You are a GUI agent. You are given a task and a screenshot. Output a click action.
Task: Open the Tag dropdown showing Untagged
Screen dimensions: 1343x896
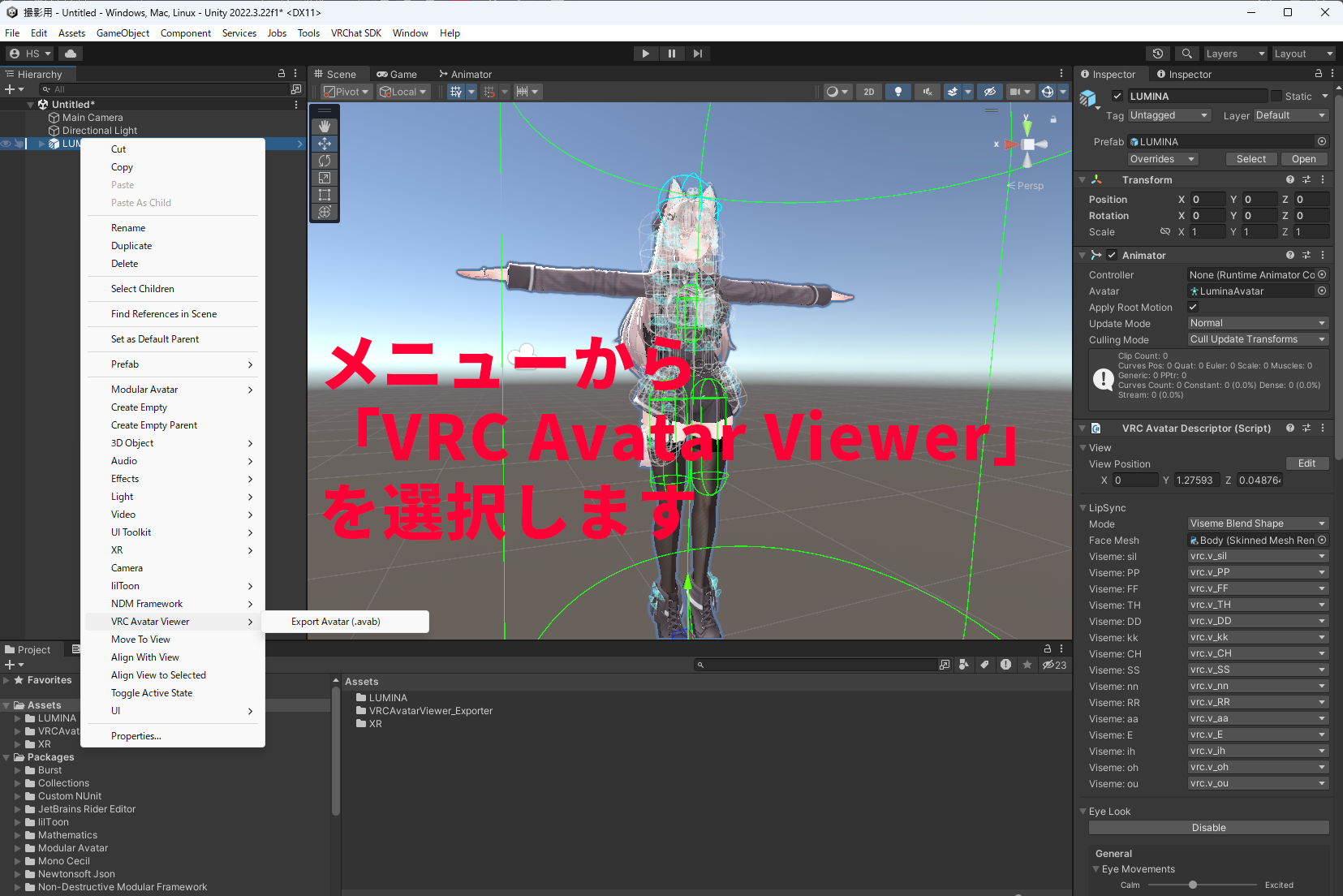point(1169,115)
